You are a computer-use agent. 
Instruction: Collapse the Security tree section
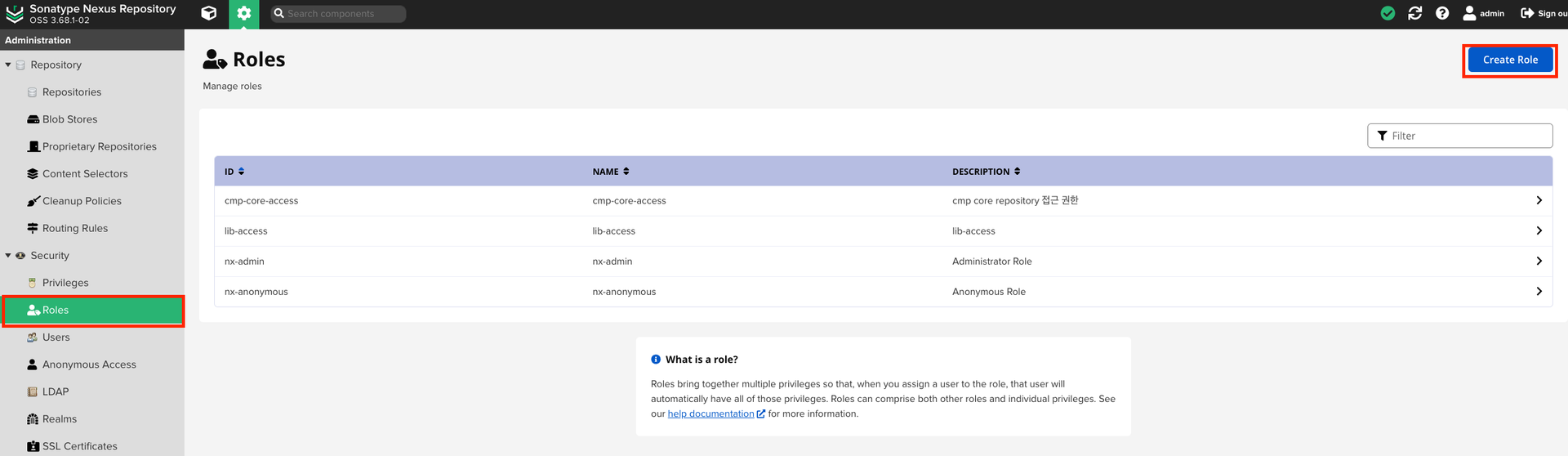tap(8, 256)
